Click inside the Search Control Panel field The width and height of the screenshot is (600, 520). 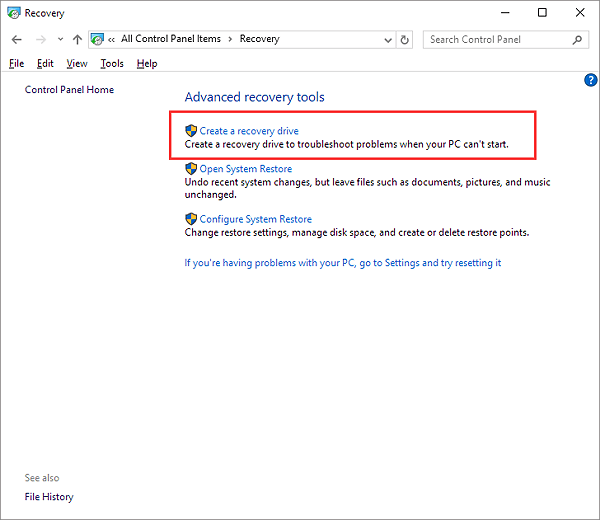click(495, 40)
